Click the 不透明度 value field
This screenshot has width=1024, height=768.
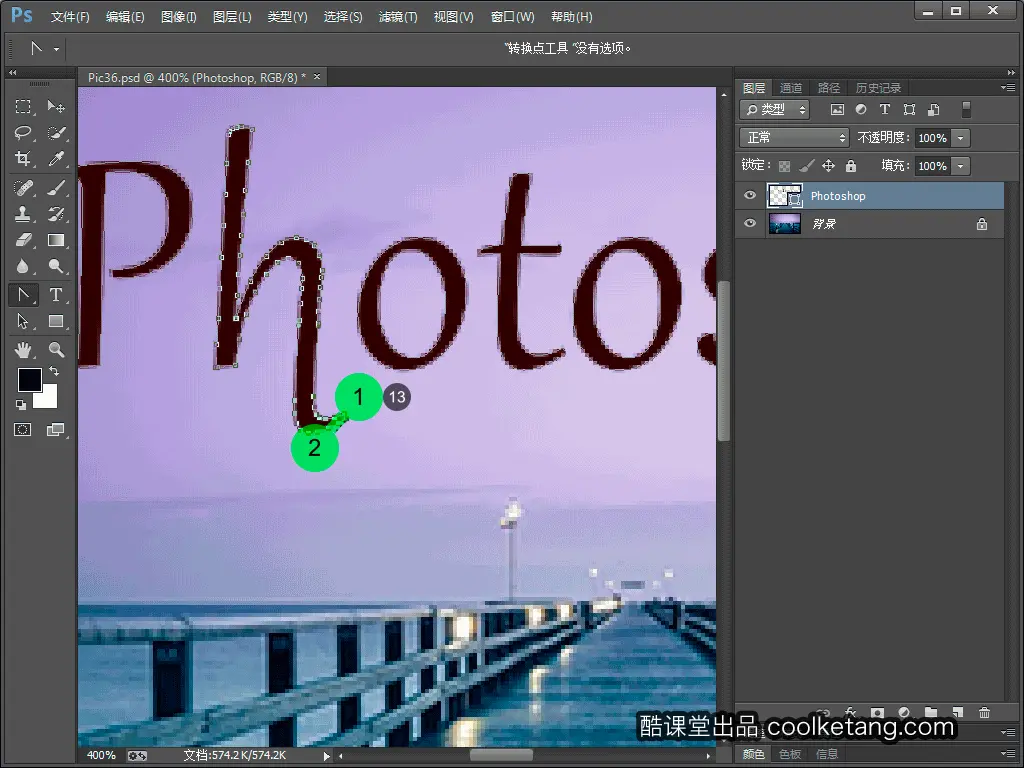(933, 138)
